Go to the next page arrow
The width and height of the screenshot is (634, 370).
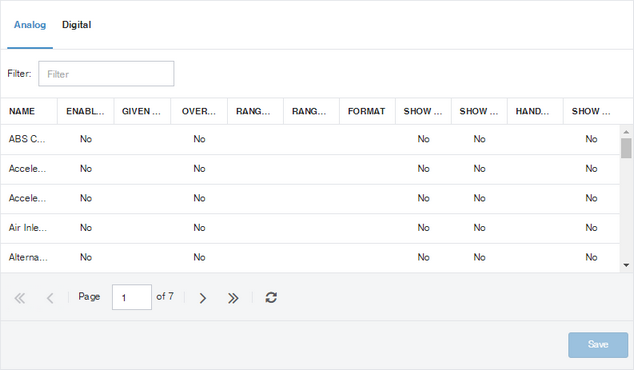point(203,298)
